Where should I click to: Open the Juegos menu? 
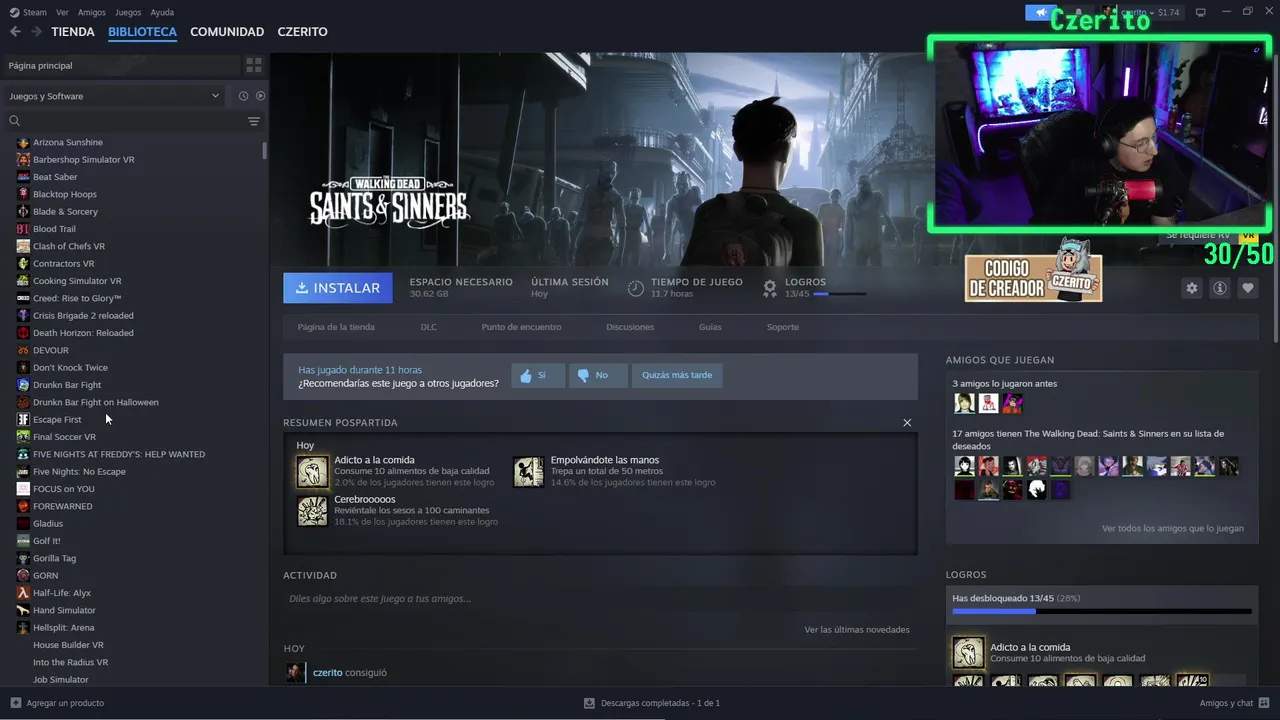click(x=128, y=12)
